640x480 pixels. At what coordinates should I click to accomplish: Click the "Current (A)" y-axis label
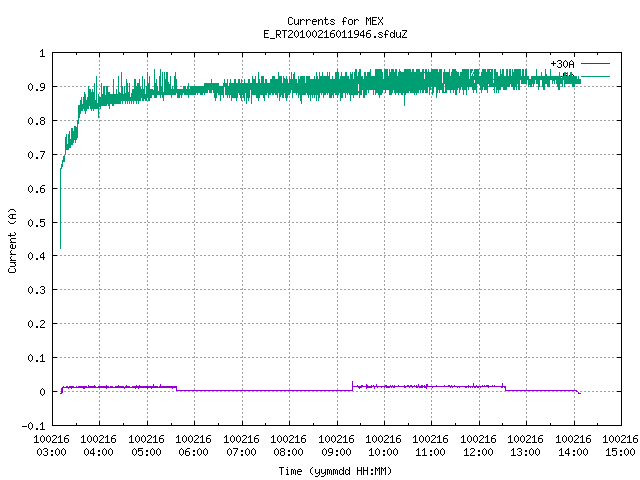tap(12, 240)
